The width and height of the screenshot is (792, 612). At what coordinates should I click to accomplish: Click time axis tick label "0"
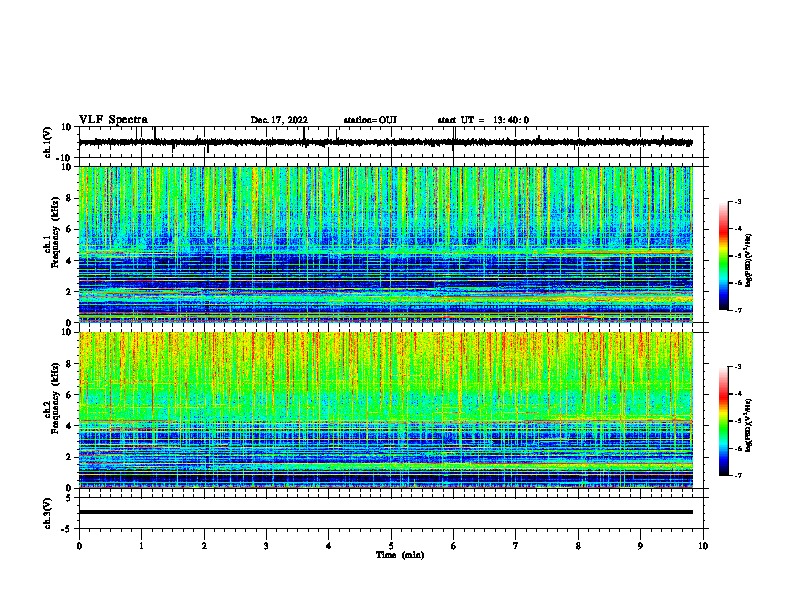(x=79, y=546)
